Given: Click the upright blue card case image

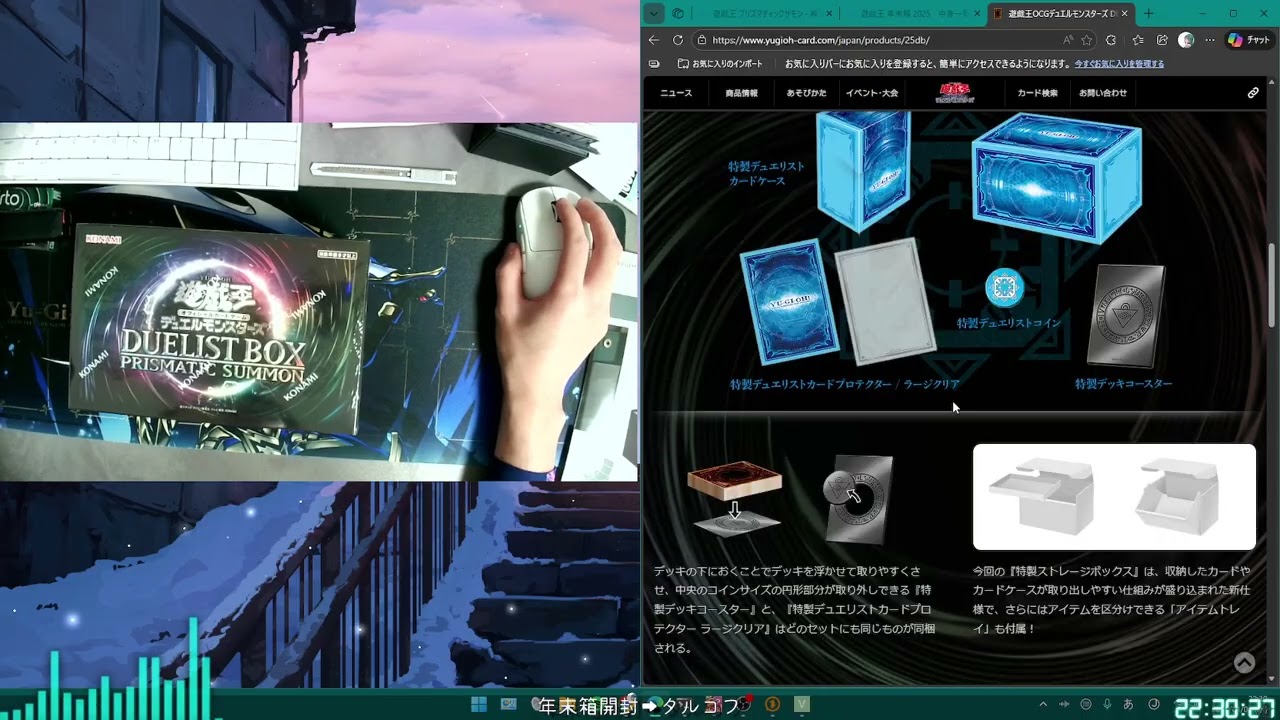Looking at the screenshot, I should tap(864, 170).
